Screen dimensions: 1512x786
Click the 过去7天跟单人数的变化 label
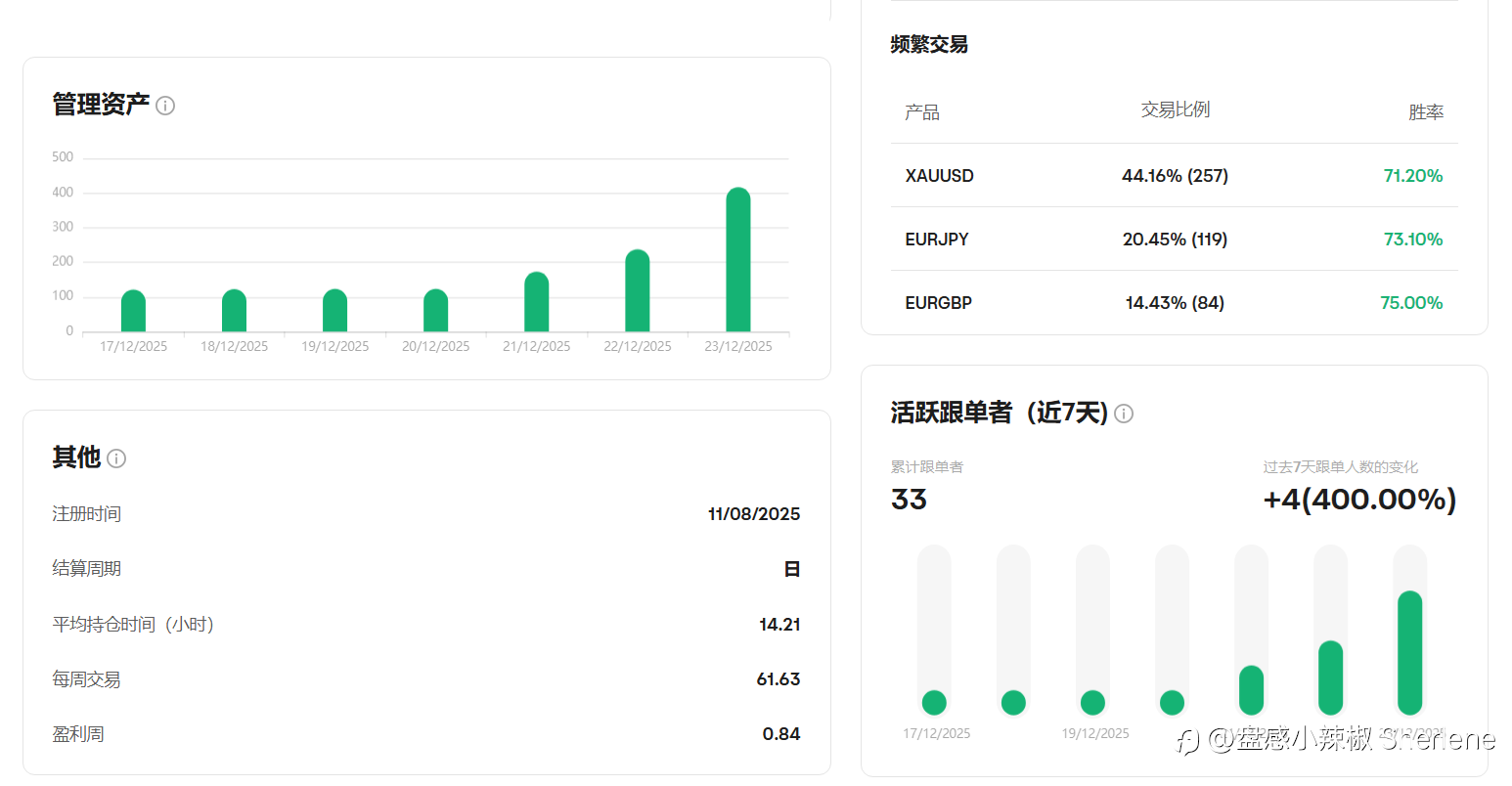pos(1341,467)
